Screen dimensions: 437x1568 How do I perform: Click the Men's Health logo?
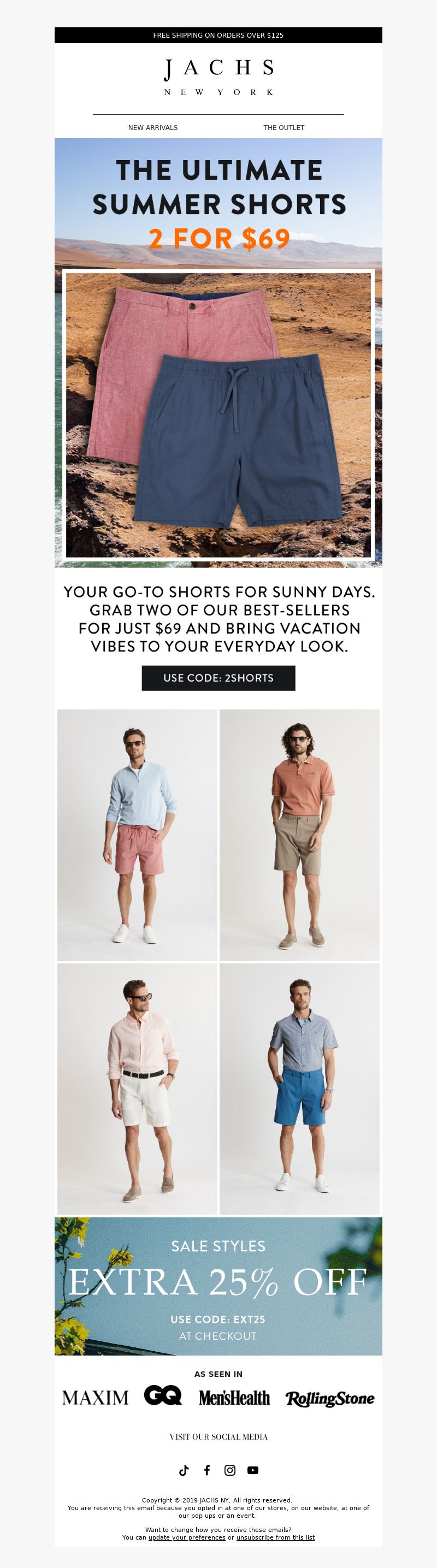pos(234,1398)
